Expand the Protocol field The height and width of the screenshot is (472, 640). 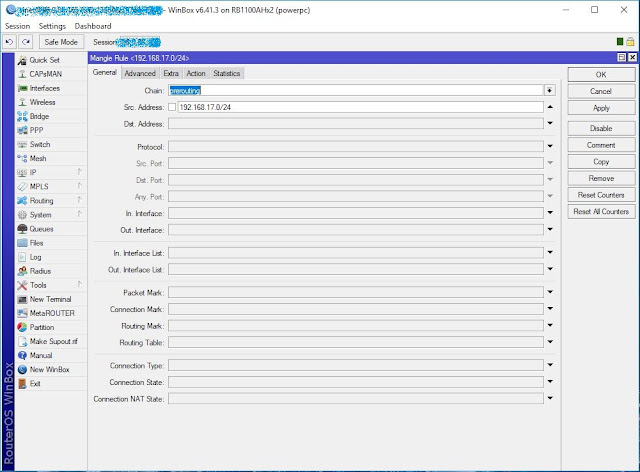tap(550, 146)
